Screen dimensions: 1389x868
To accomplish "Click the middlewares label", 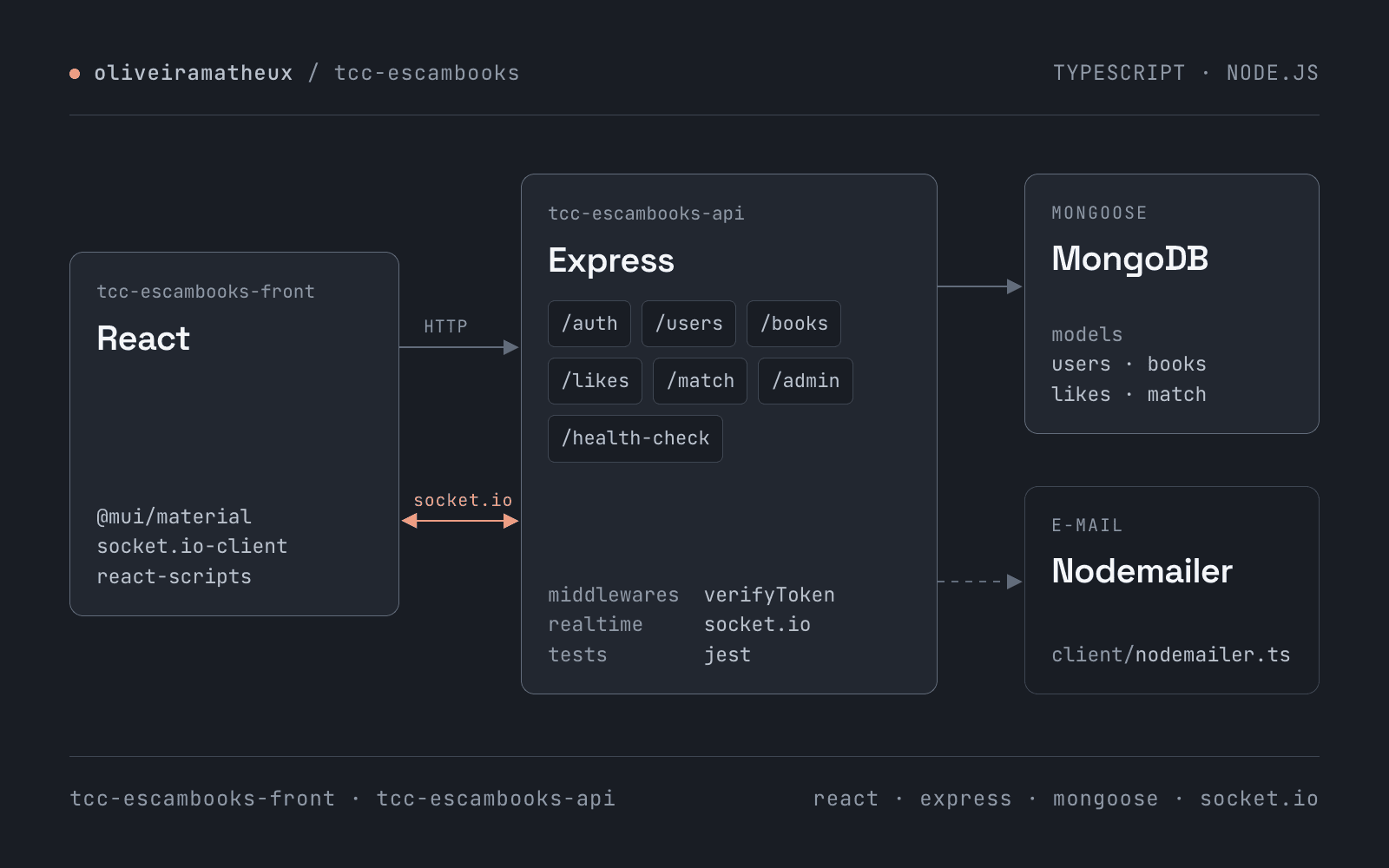I will pos(613,595).
